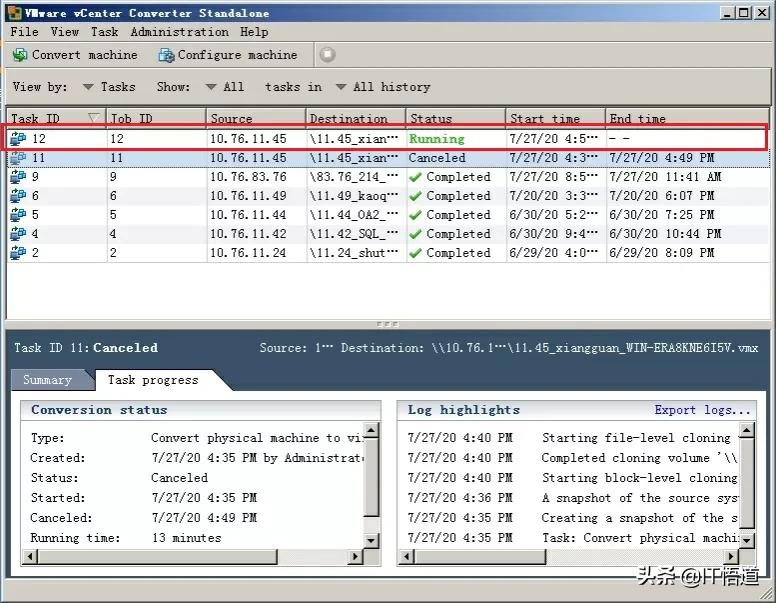Click the Source column header
The image size is (776, 603).
pyautogui.click(x=256, y=118)
